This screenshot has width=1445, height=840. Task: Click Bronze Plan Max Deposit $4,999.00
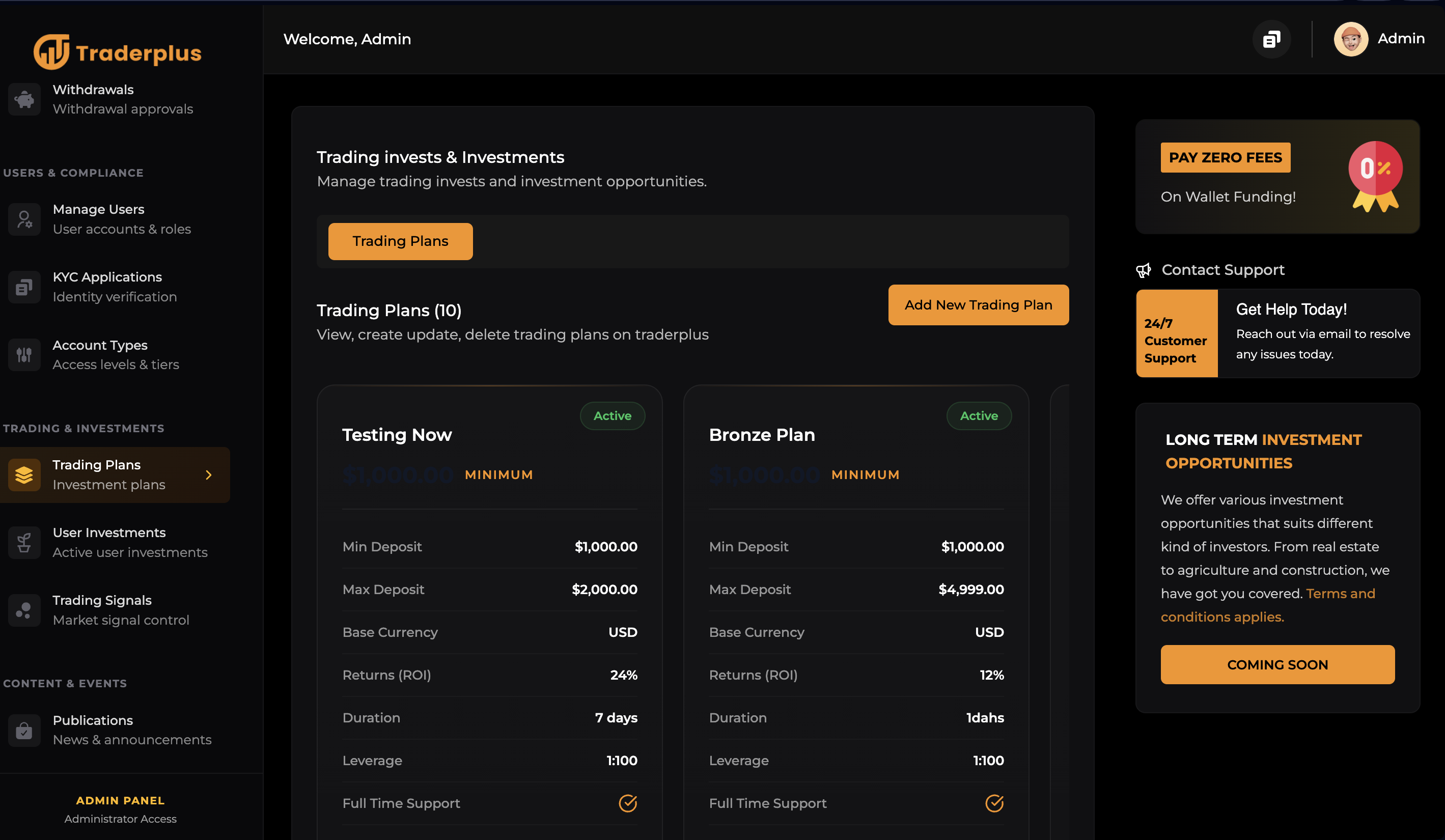click(x=971, y=590)
